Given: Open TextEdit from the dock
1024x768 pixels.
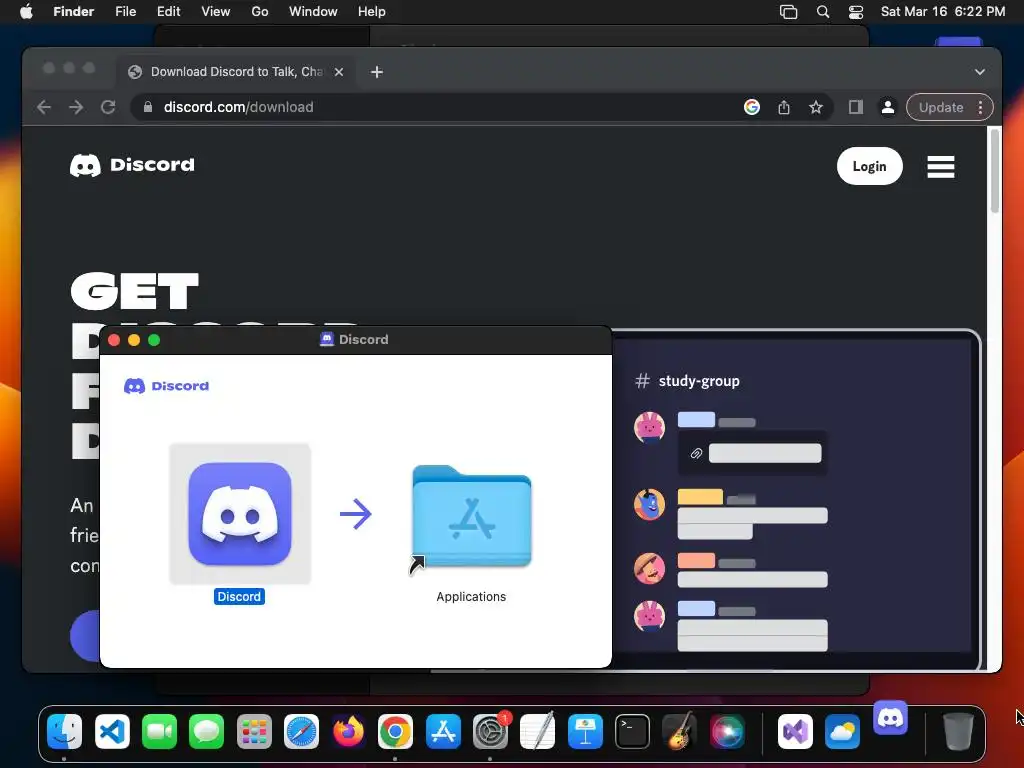Looking at the screenshot, I should click(x=537, y=731).
